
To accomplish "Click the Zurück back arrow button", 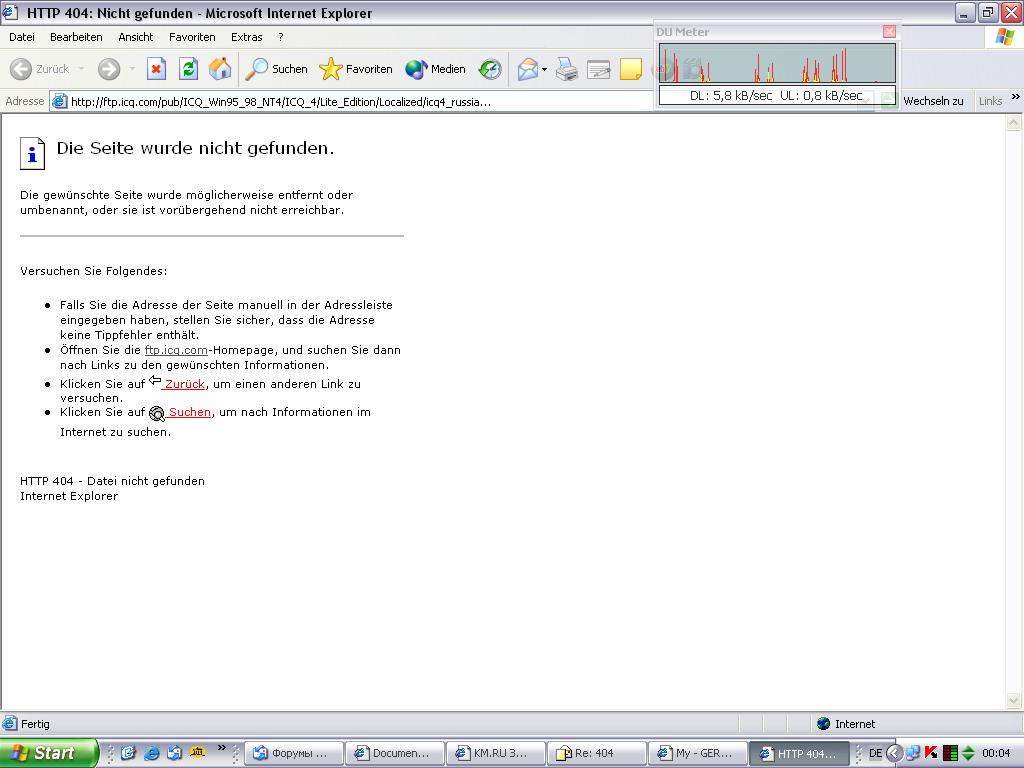I will click(39, 69).
